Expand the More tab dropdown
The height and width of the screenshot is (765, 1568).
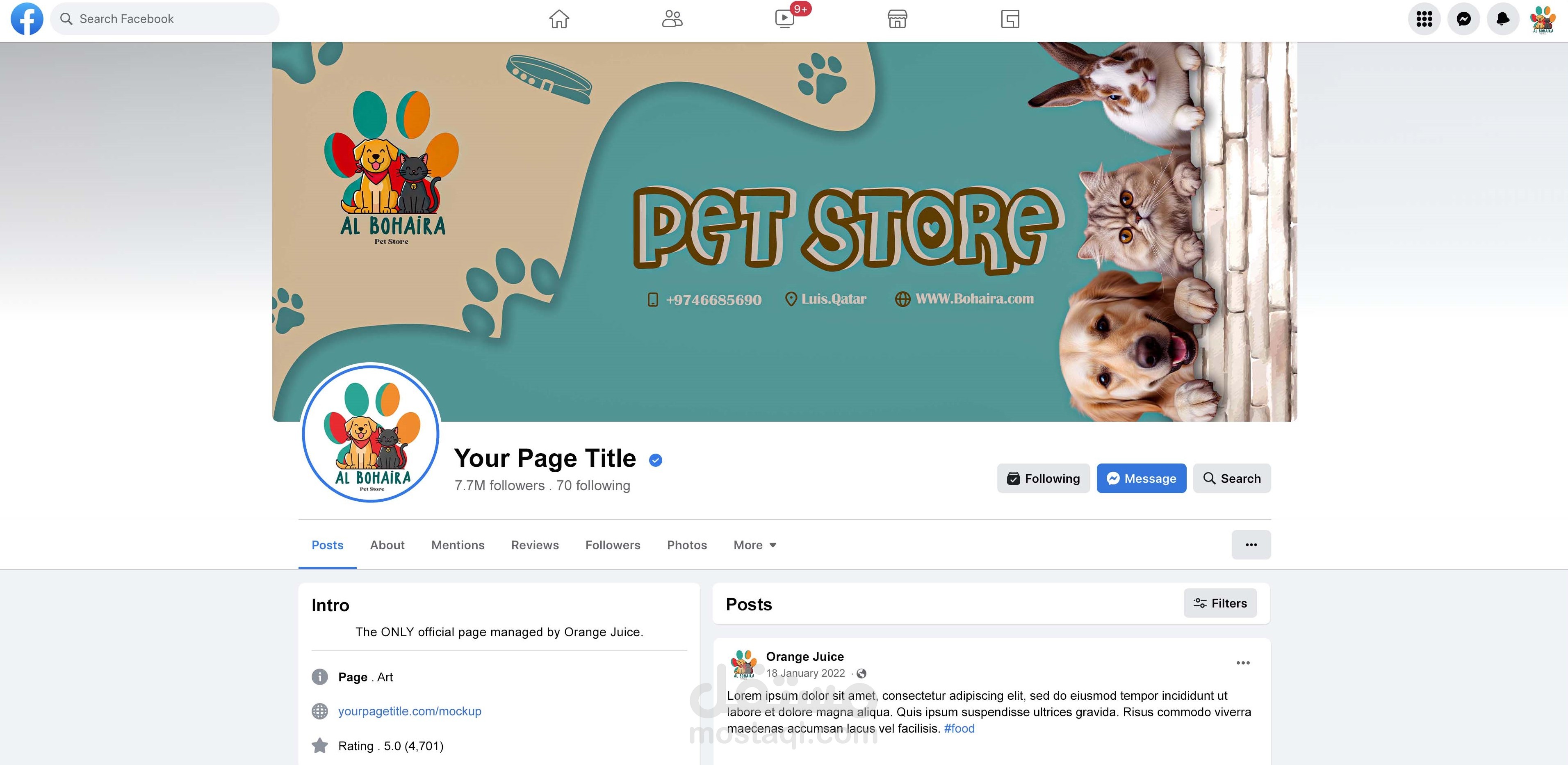click(x=755, y=545)
